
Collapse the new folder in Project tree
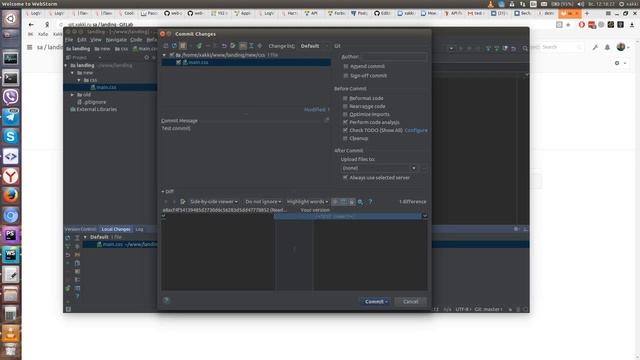[x=73, y=73]
